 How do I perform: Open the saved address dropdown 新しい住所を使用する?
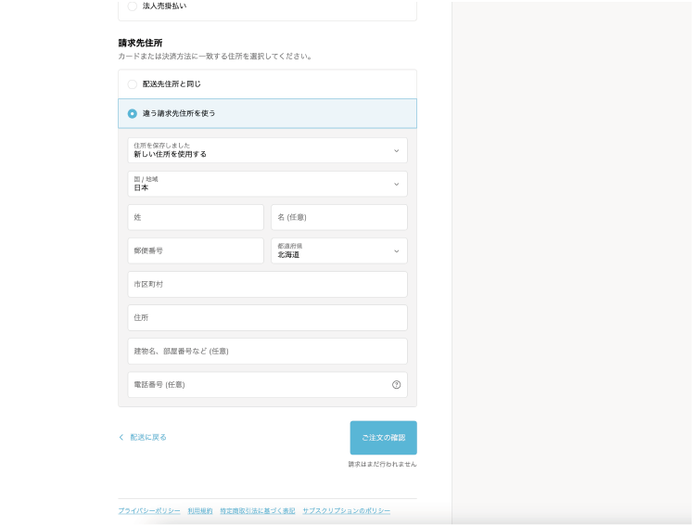tap(267, 151)
